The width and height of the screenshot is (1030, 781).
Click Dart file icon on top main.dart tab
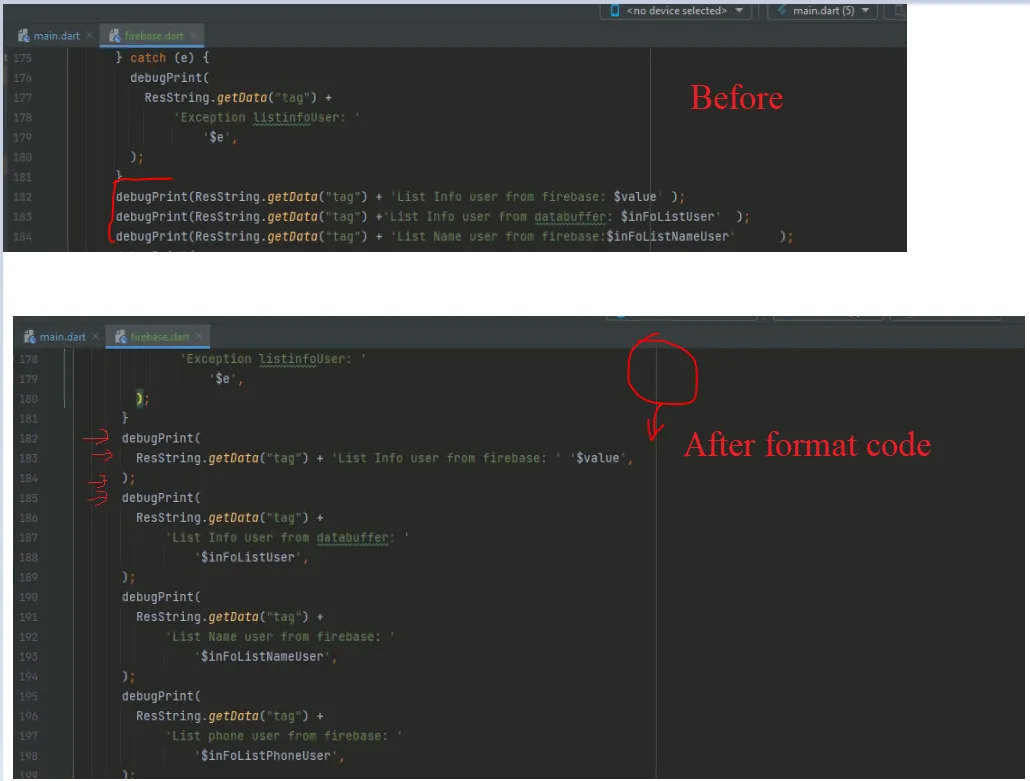click(x=24, y=36)
